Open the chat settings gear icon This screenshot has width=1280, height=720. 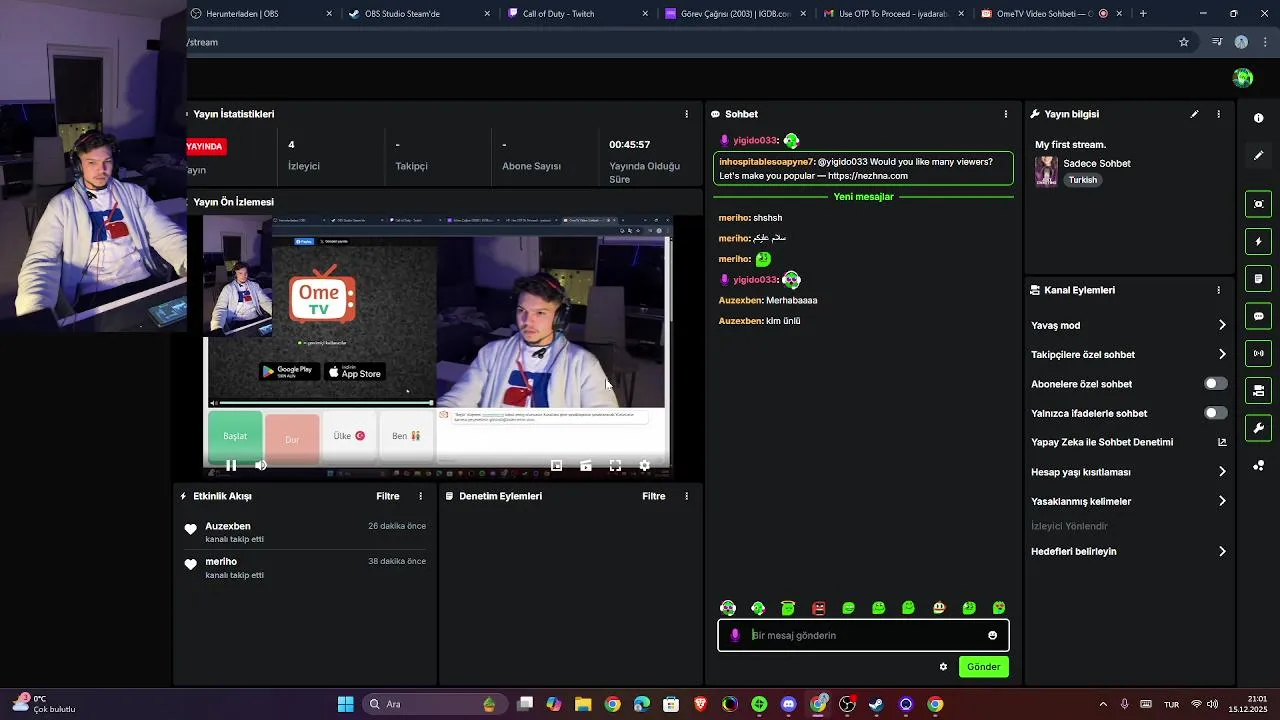tap(943, 667)
